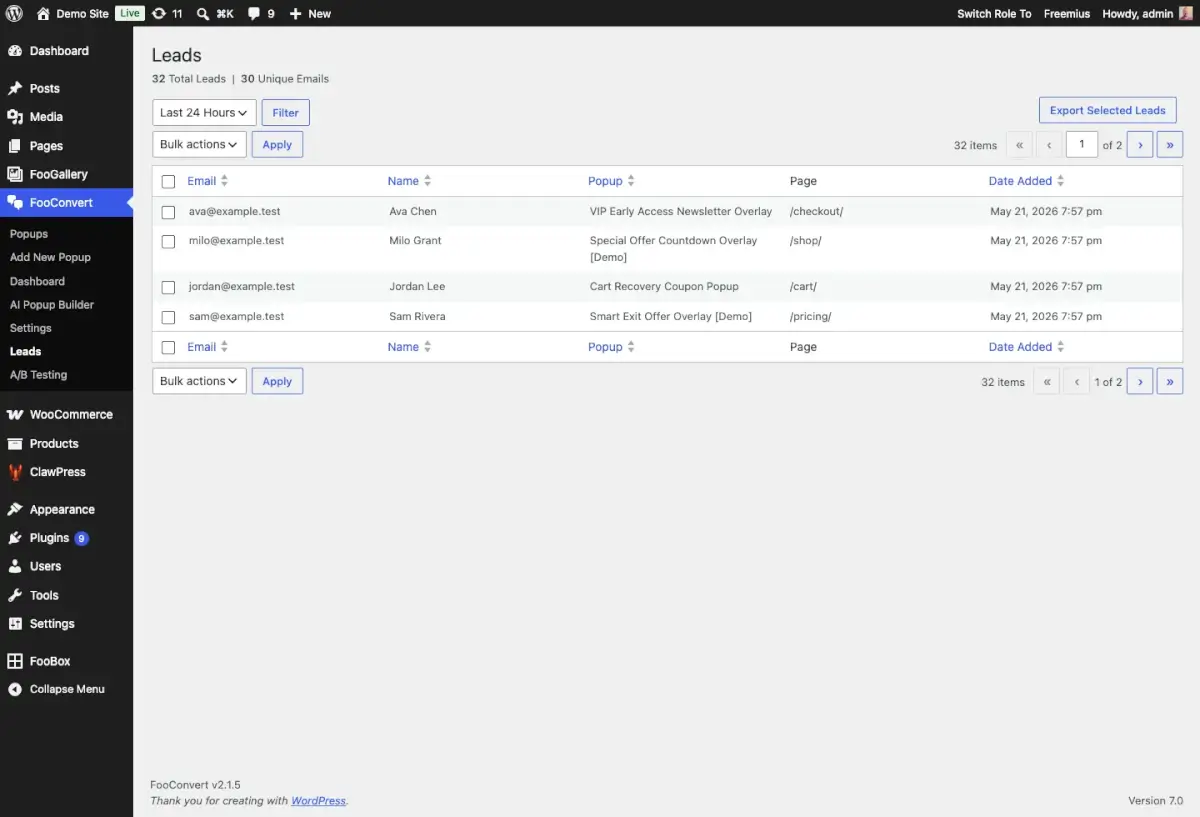The height and width of the screenshot is (817, 1200).
Task: Click the Dashboard gauge icon in sidebar
Action: pyautogui.click(x=15, y=51)
